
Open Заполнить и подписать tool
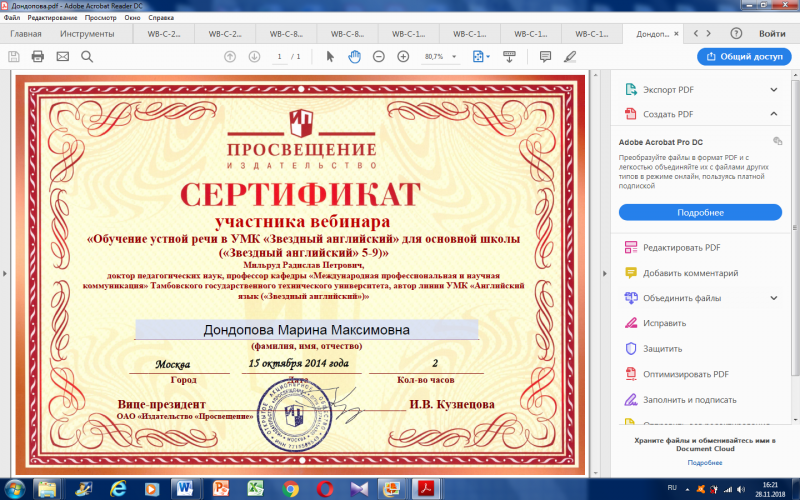pyautogui.click(x=680, y=400)
